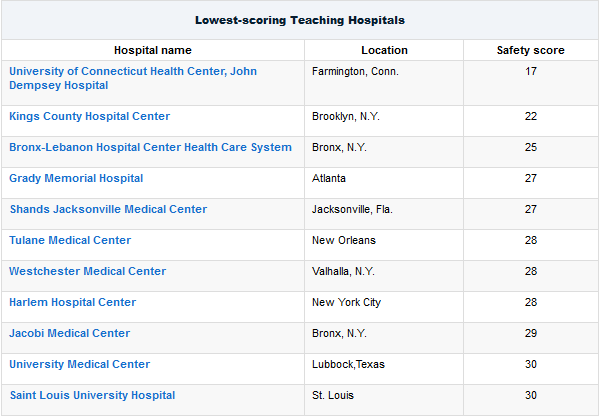Screen dimensions: 600x416
Task: Click Saint Louis University Hospital link
Action: click(x=93, y=395)
